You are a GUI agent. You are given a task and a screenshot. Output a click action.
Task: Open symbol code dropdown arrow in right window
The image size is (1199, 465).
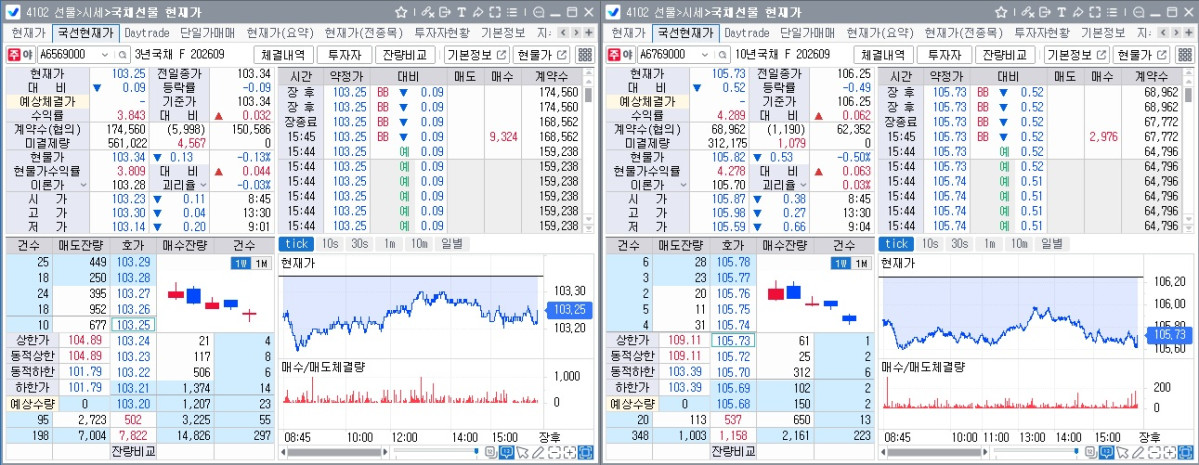pos(707,55)
